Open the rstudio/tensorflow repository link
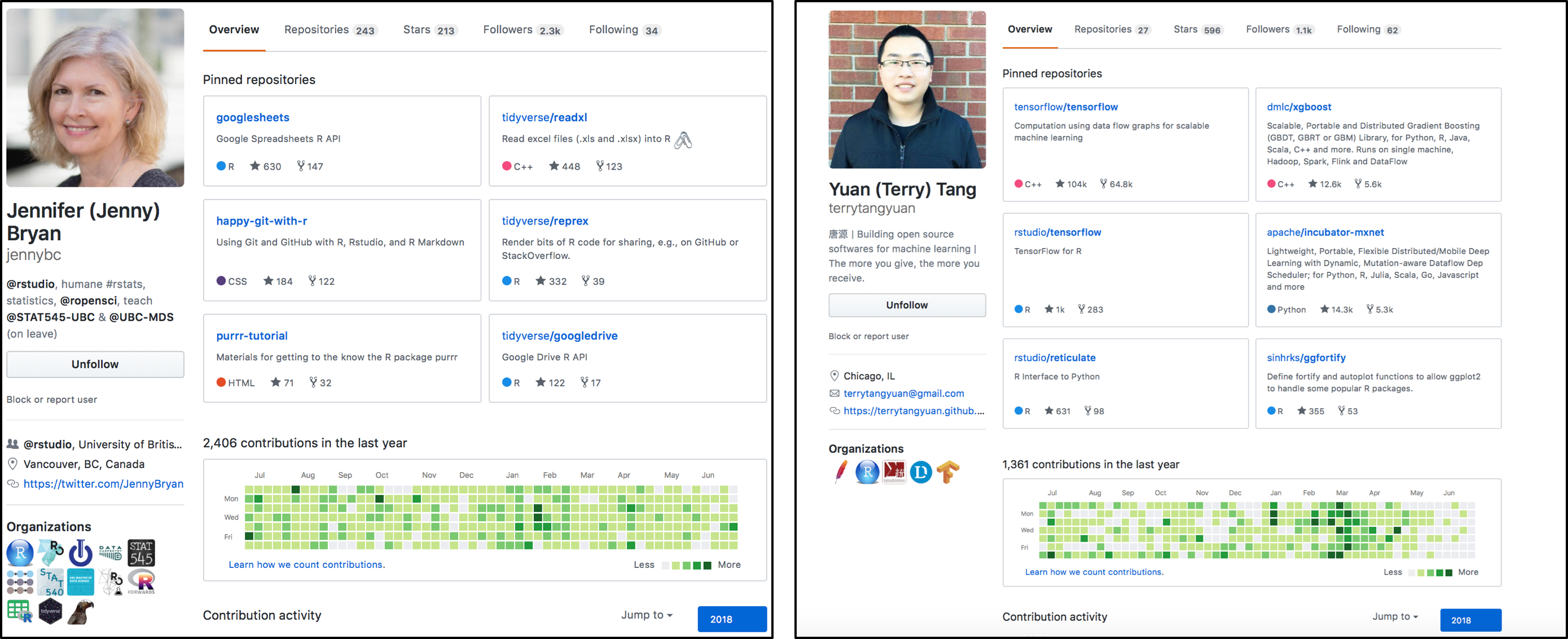 pyautogui.click(x=1057, y=232)
